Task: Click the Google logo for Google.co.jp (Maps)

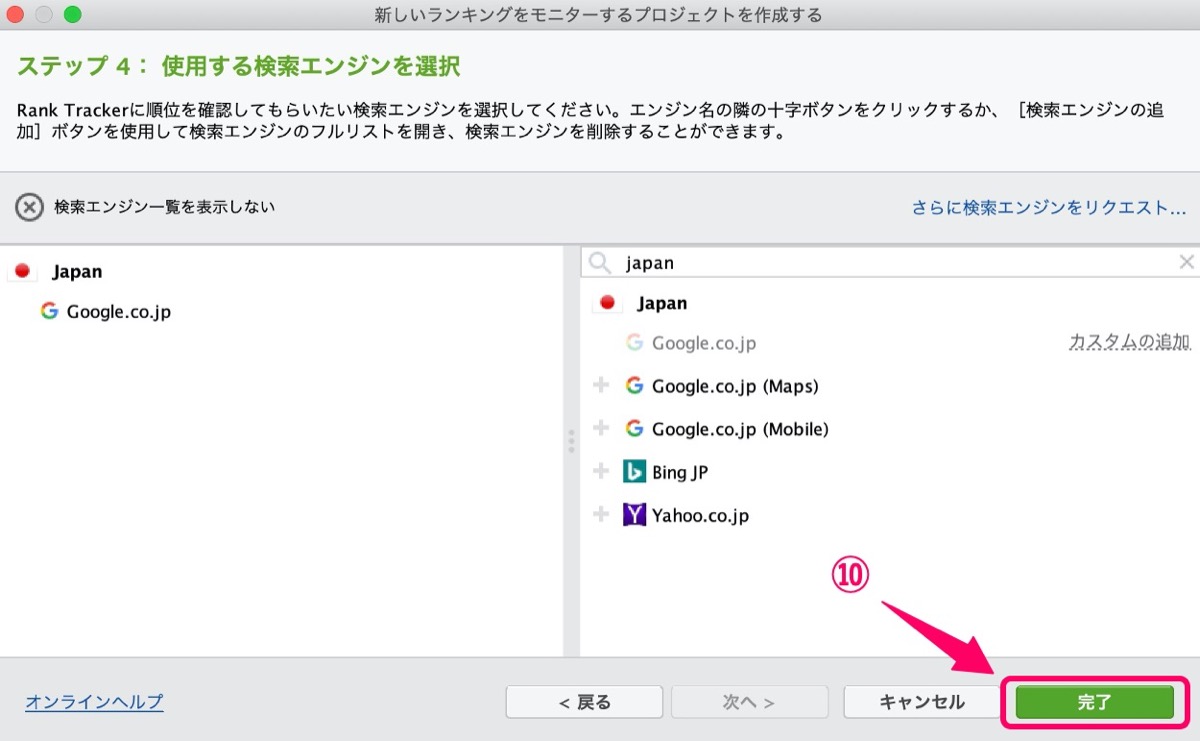Action: 634,385
